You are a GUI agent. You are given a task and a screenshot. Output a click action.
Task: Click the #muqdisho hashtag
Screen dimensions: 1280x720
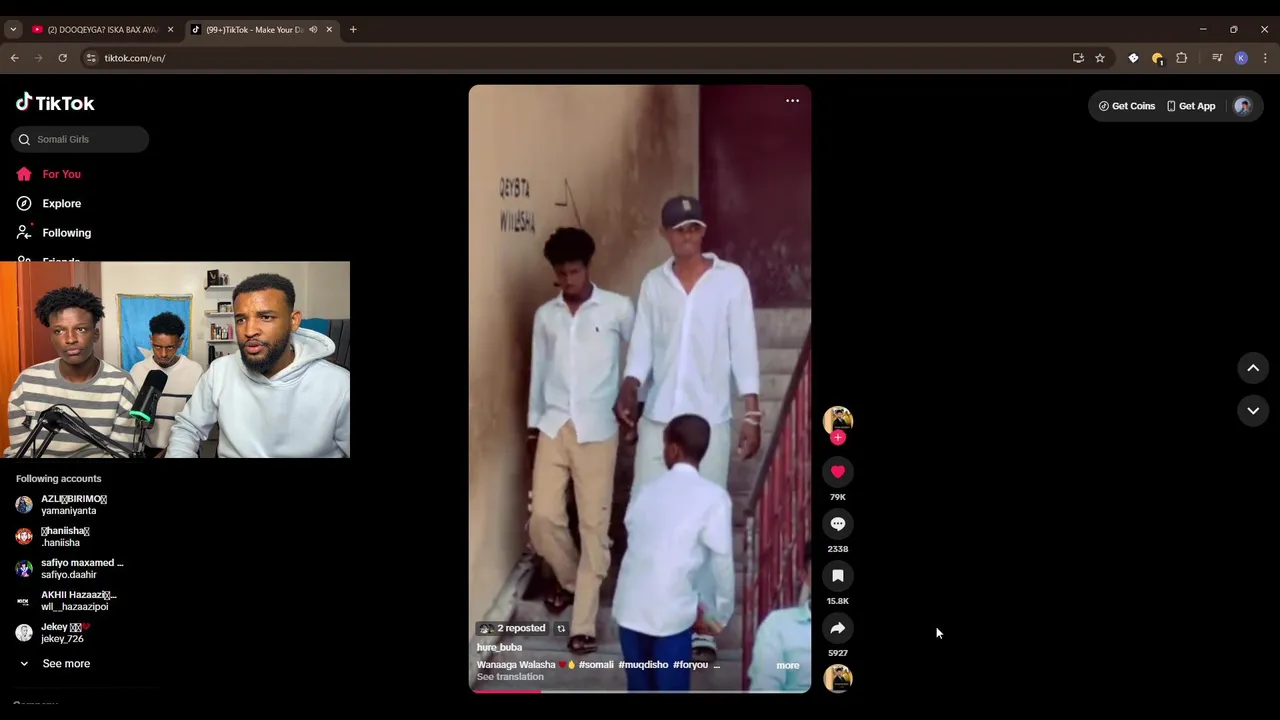tap(643, 665)
